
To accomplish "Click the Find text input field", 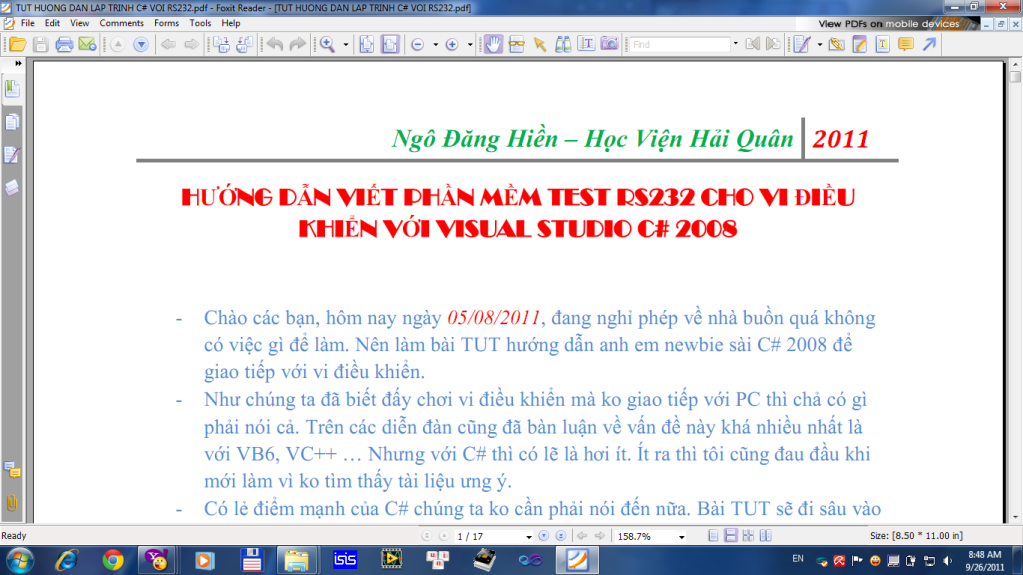I will 679,44.
